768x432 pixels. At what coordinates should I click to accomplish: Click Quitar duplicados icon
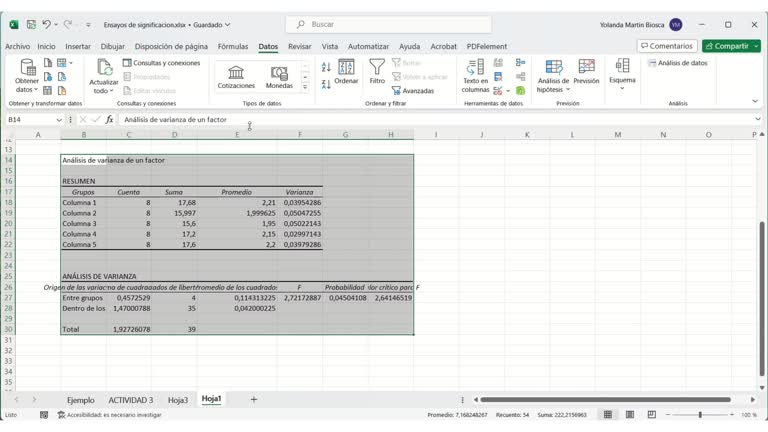[x=498, y=76]
